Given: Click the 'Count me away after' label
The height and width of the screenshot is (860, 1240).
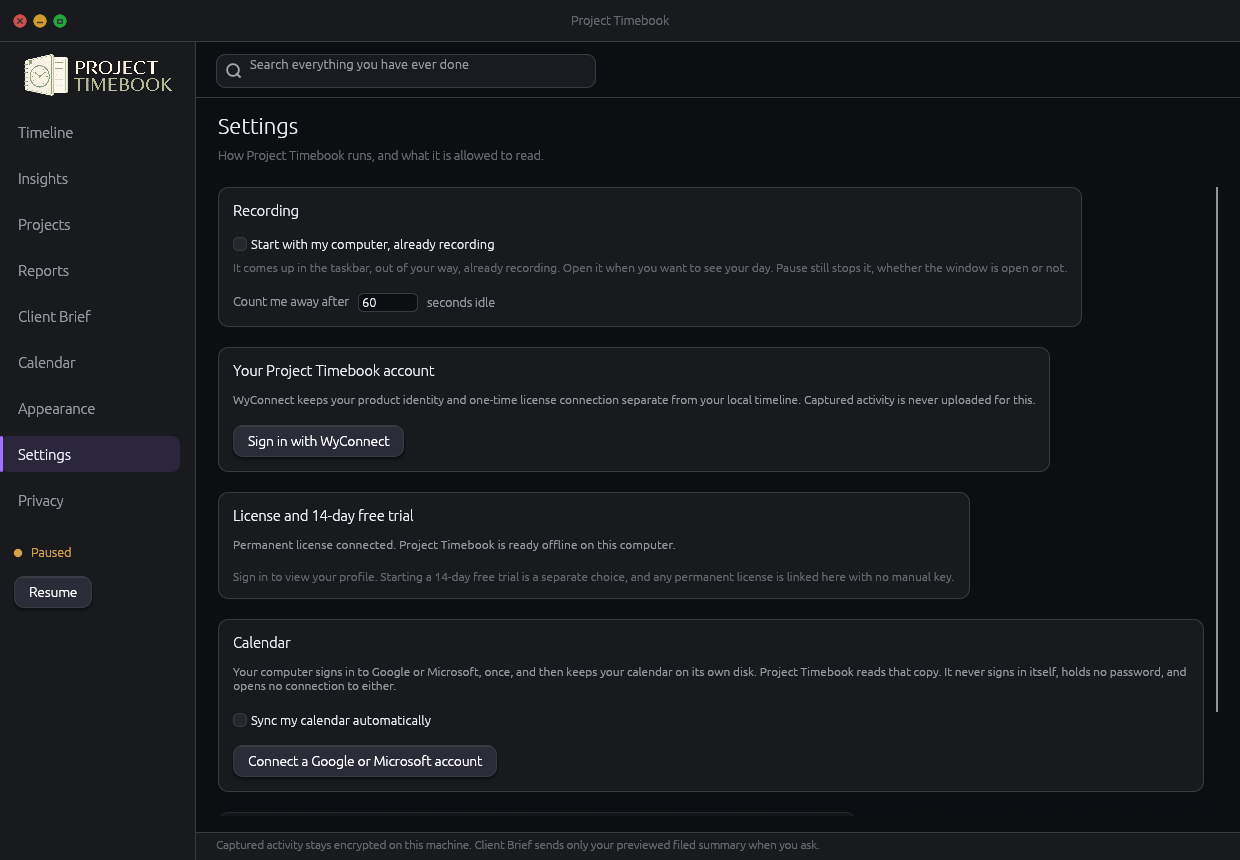Looking at the screenshot, I should pyautogui.click(x=291, y=302).
